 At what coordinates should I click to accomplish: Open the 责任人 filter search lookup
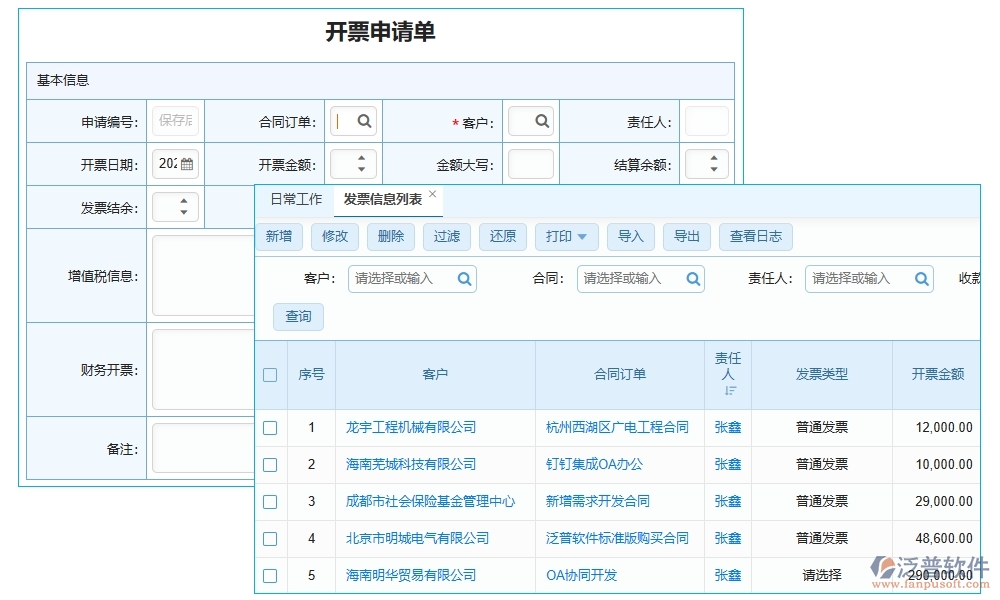click(921, 279)
